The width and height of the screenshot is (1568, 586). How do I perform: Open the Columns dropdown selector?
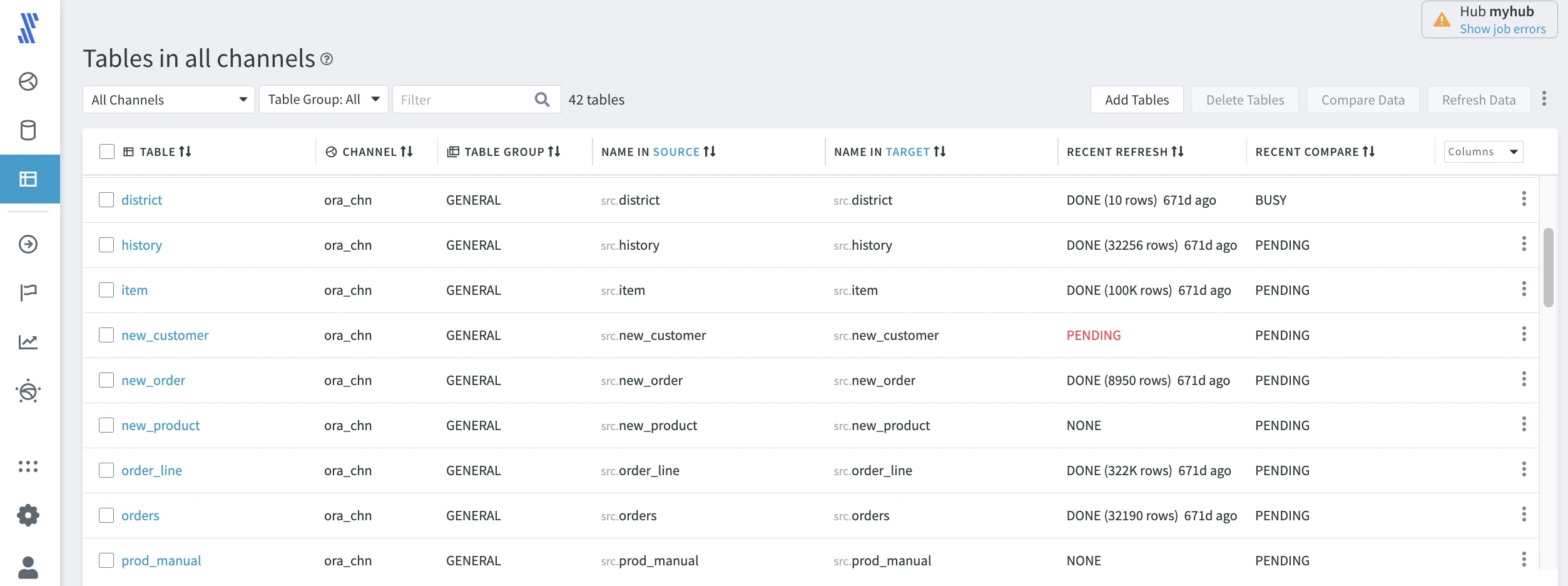[x=1482, y=152]
